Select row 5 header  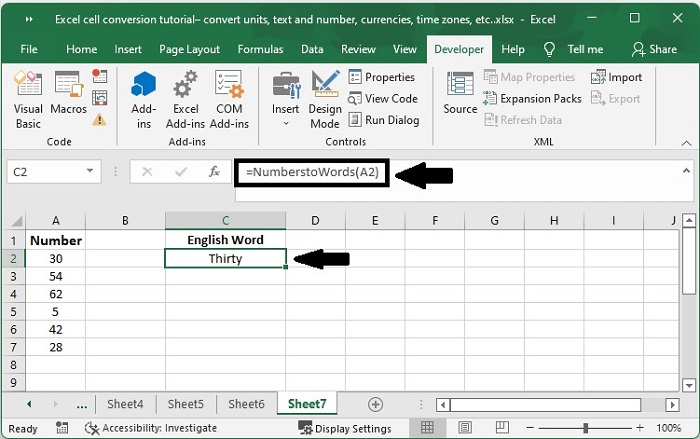point(13,312)
